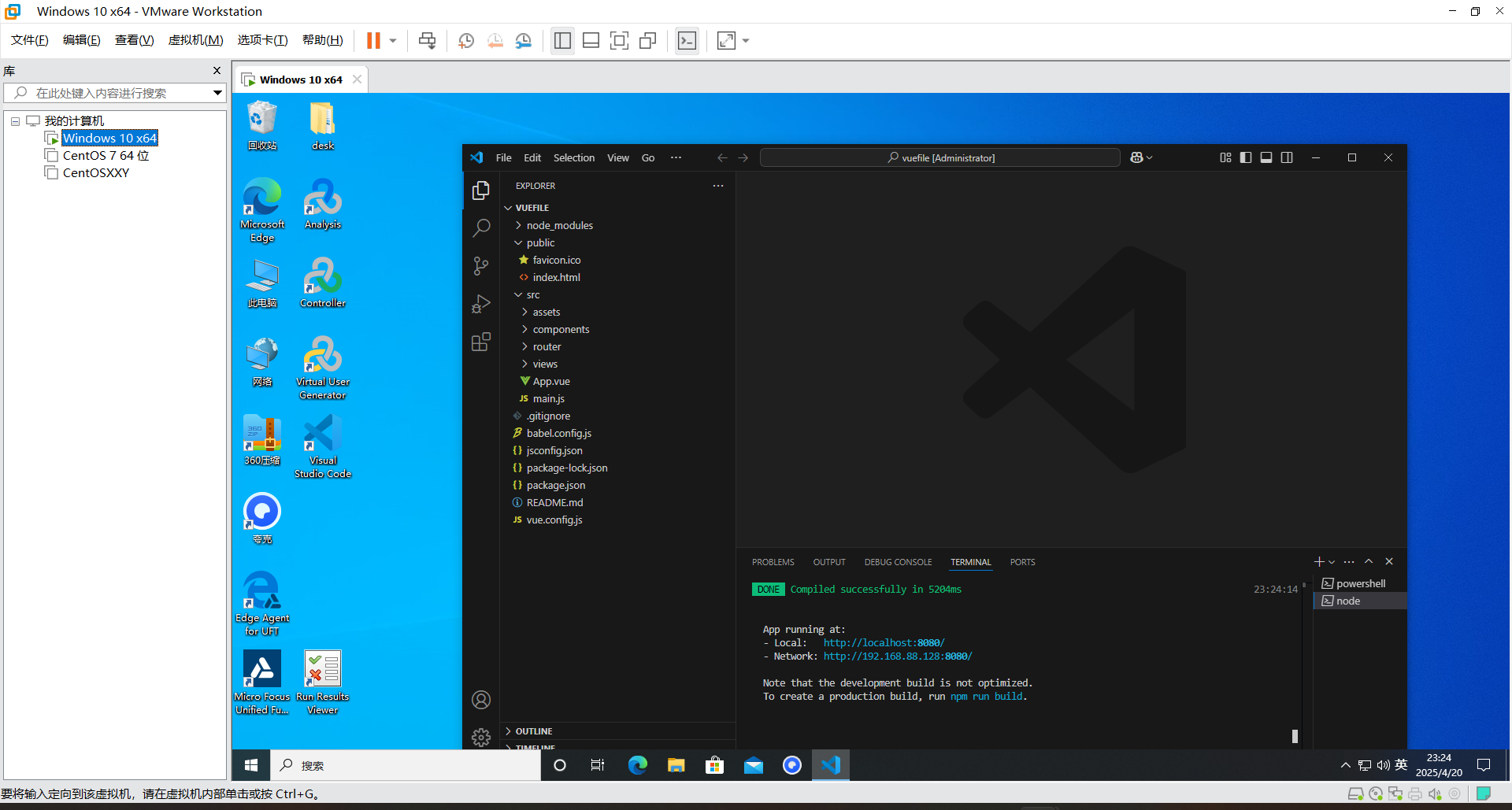Open VMware 虚拟机(M) menu
The height and width of the screenshot is (810, 1512).
click(x=195, y=40)
